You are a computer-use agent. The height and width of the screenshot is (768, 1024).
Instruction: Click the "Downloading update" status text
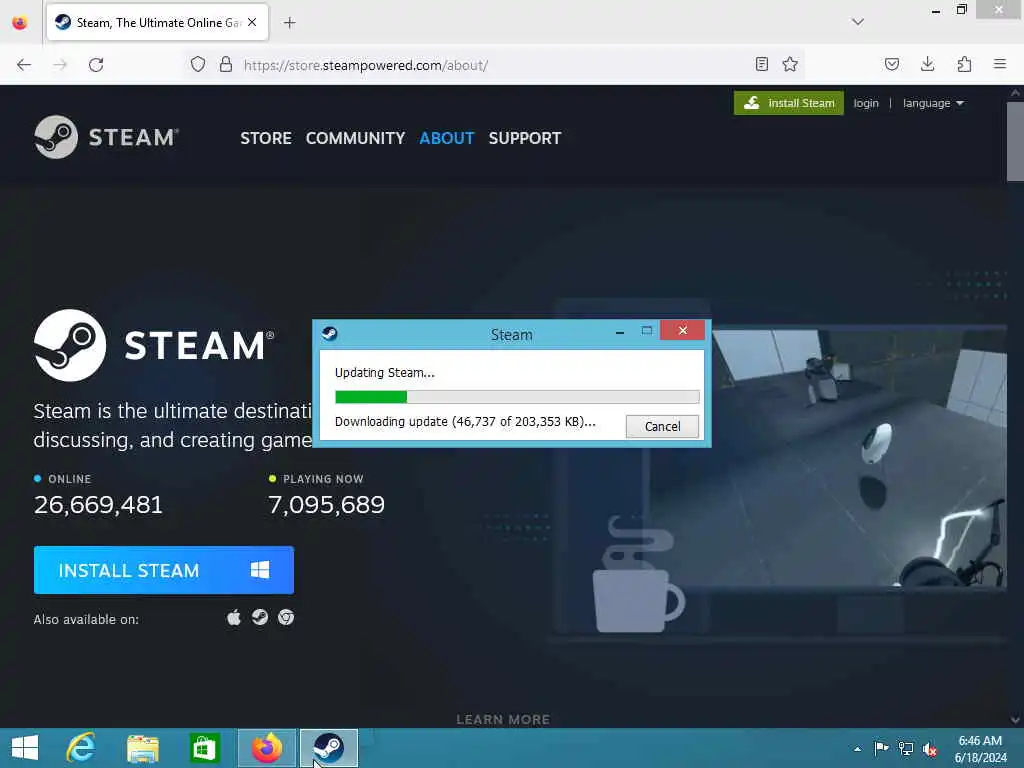(465, 422)
